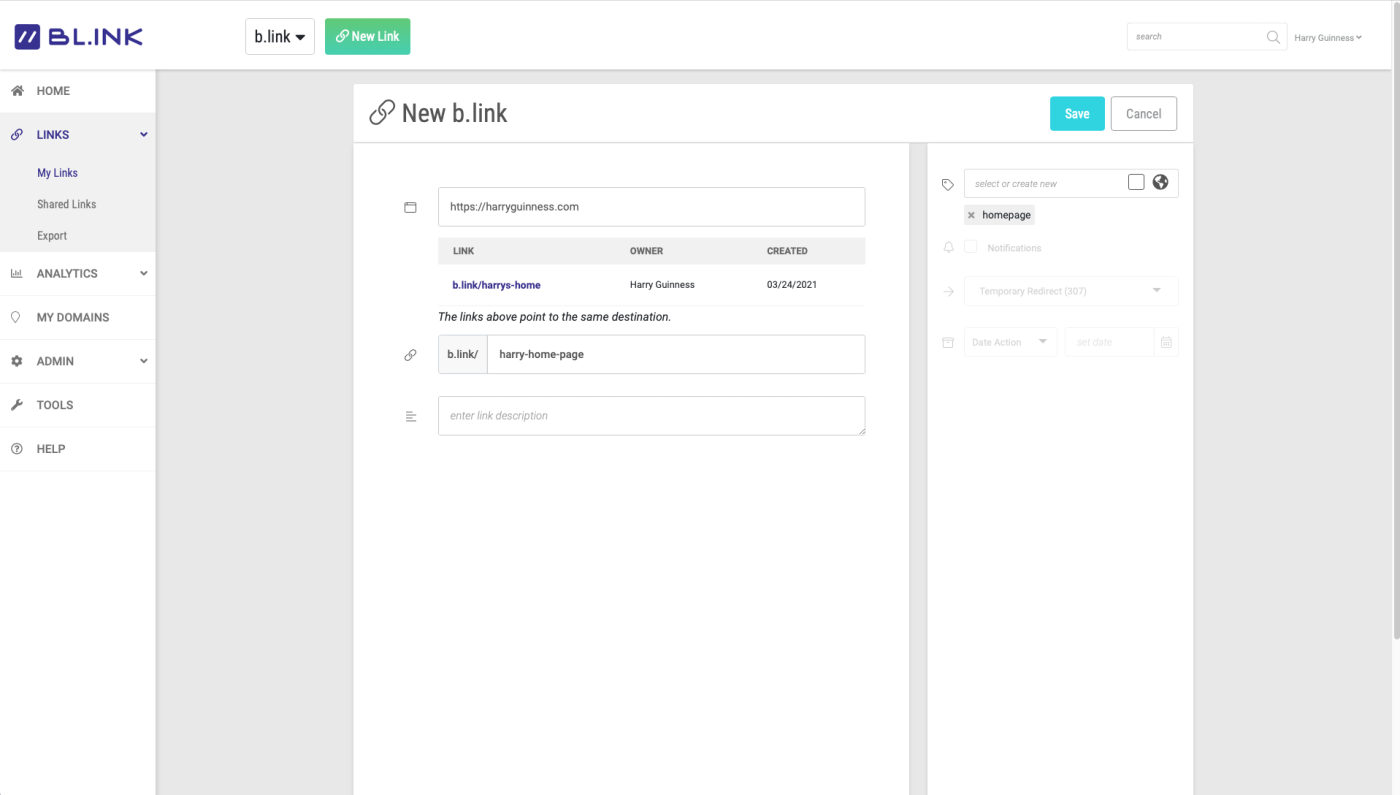
Task: Click the Home house icon in sidebar
Action: [x=17, y=91]
